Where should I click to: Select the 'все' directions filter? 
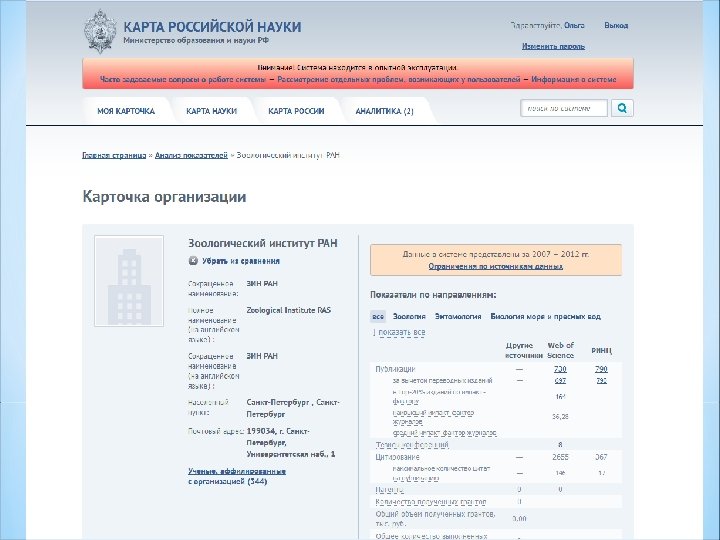[x=378, y=316]
